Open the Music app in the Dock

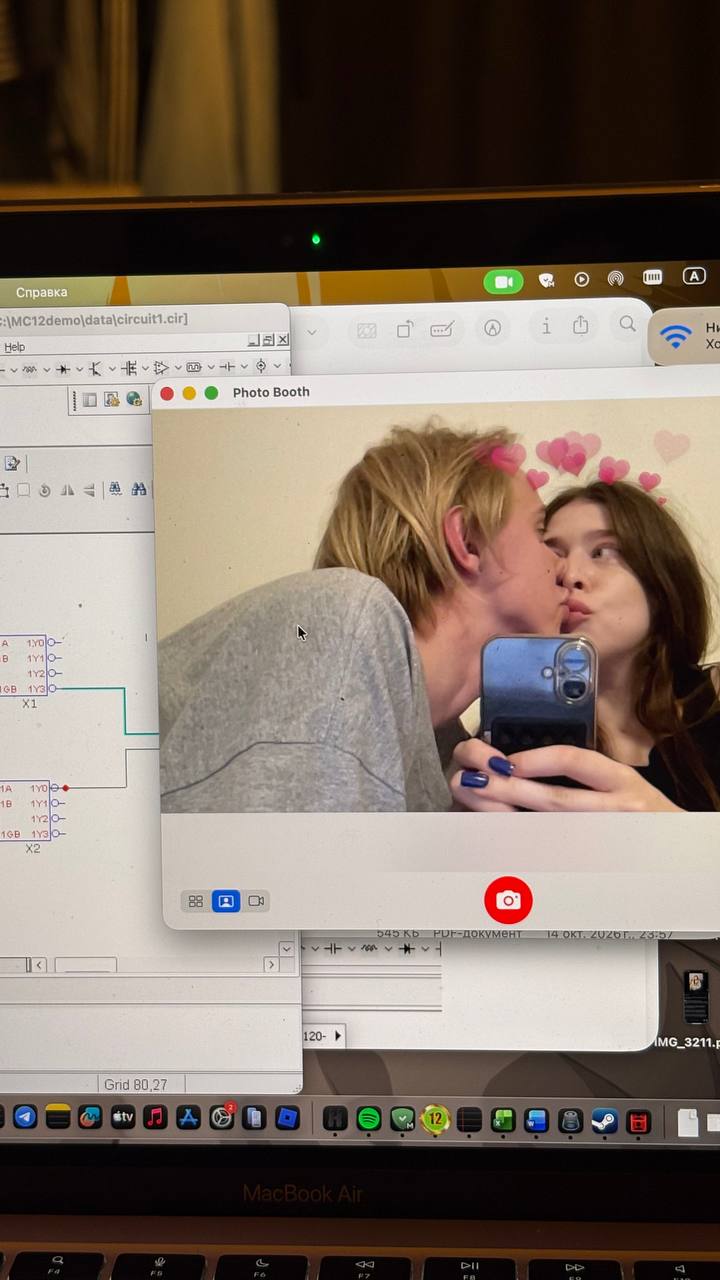click(155, 1117)
